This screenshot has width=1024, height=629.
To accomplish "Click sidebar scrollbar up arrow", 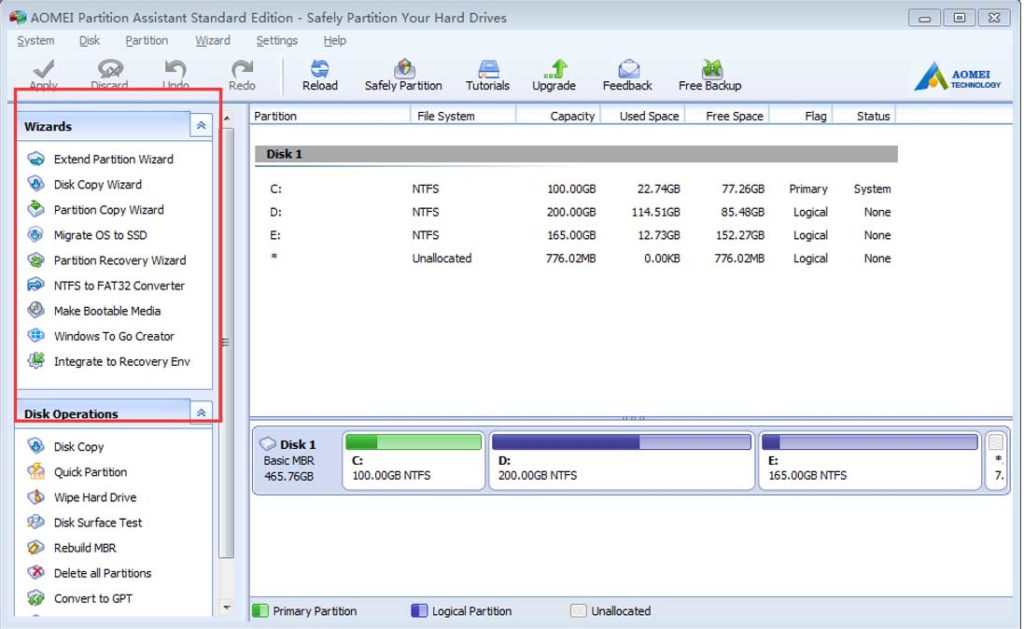I will pyautogui.click(x=227, y=119).
